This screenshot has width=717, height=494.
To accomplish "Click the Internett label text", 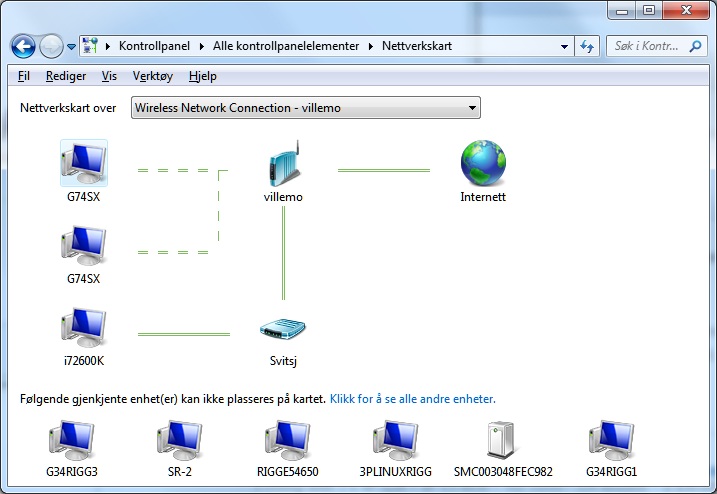I will [483, 197].
